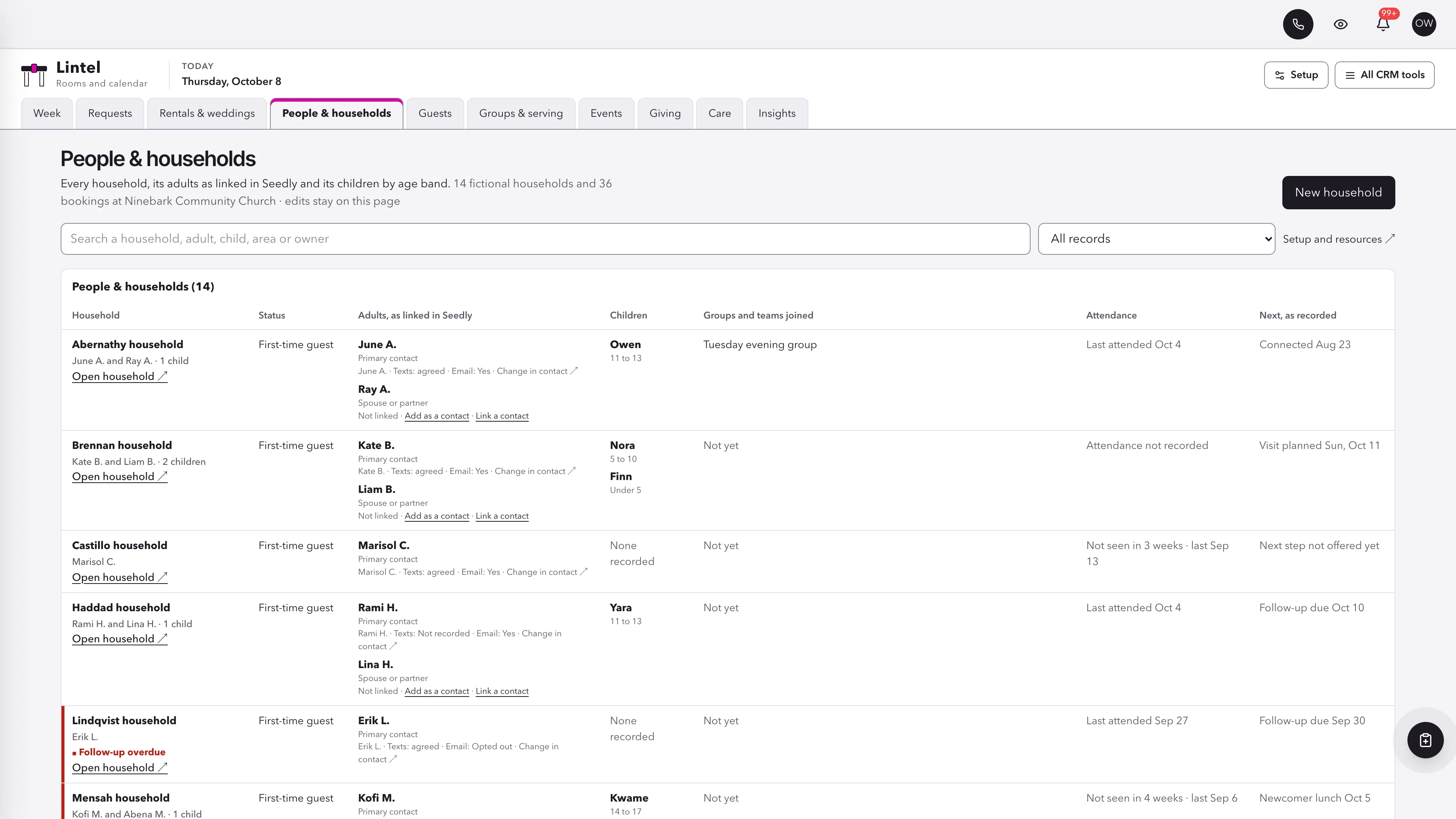Open the Groups & serving tab
The image size is (1456, 819).
click(x=521, y=114)
